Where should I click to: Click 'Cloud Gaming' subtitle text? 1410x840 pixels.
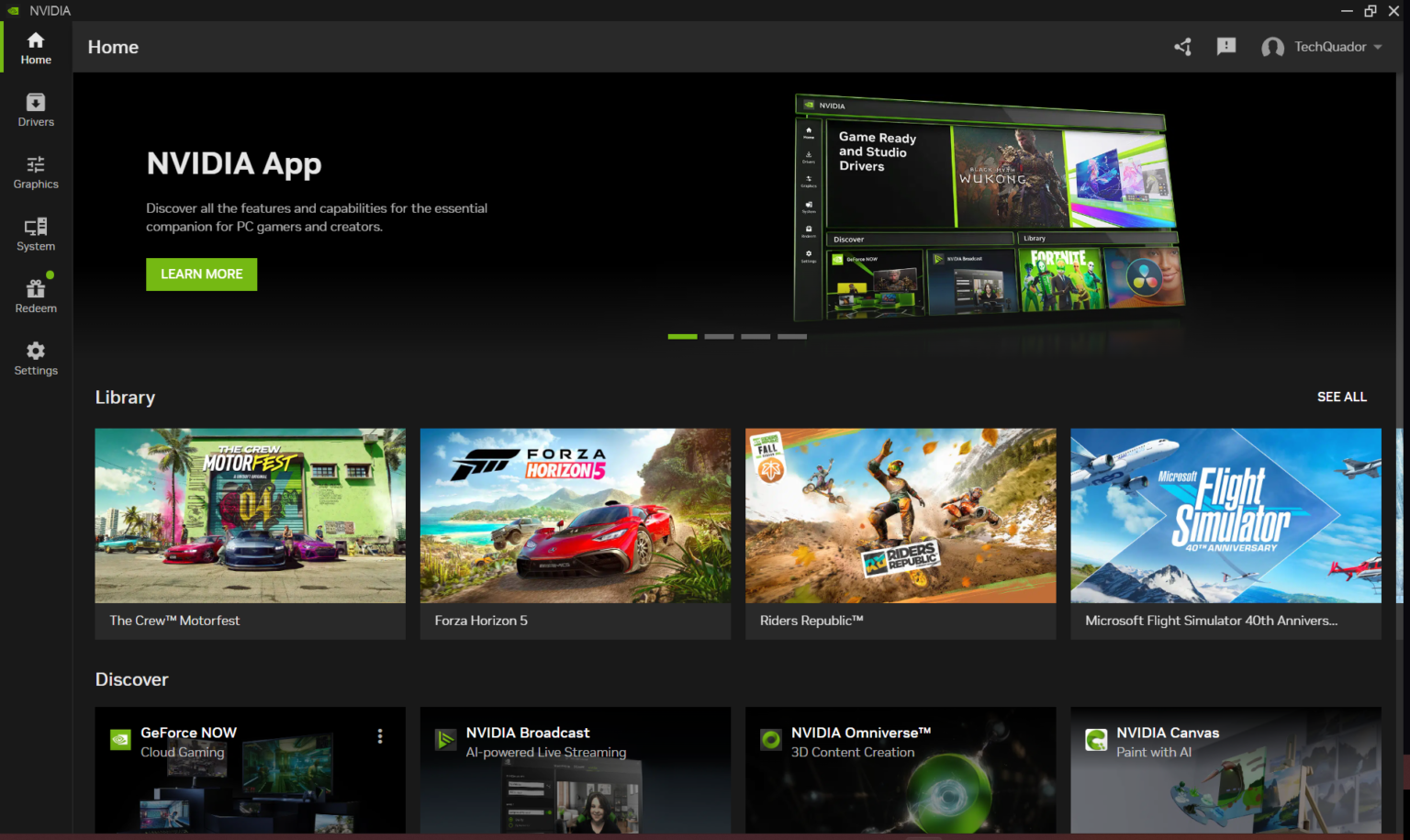point(182,752)
